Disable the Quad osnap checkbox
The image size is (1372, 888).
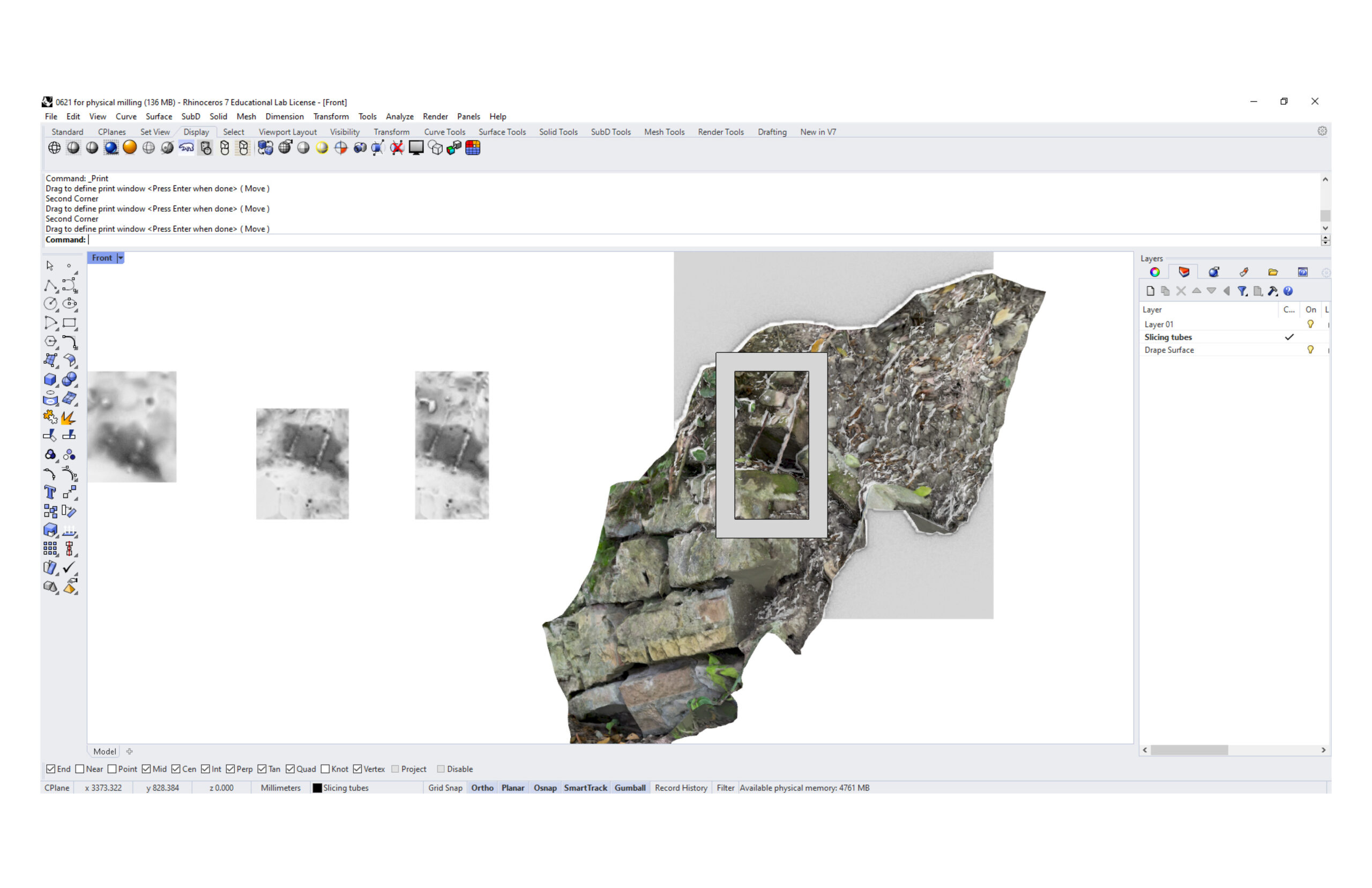(x=290, y=769)
